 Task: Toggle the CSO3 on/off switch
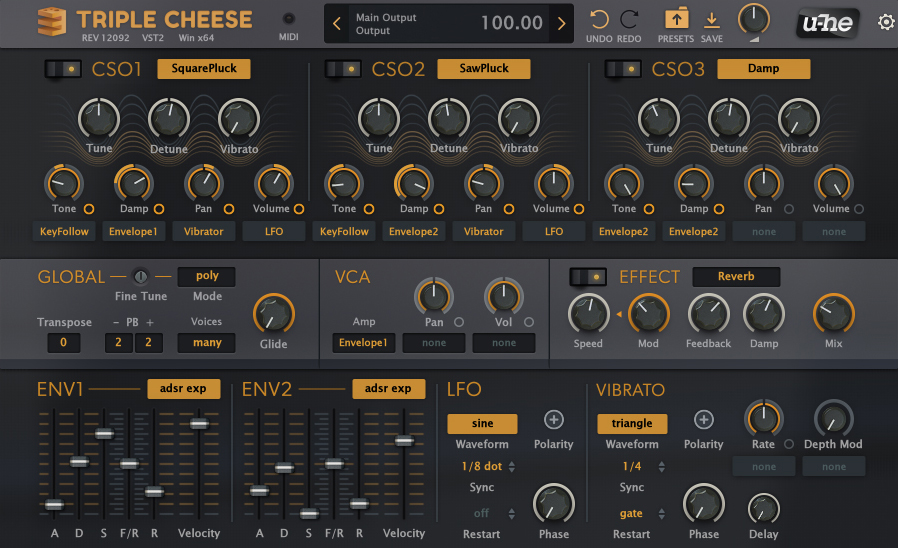point(623,69)
